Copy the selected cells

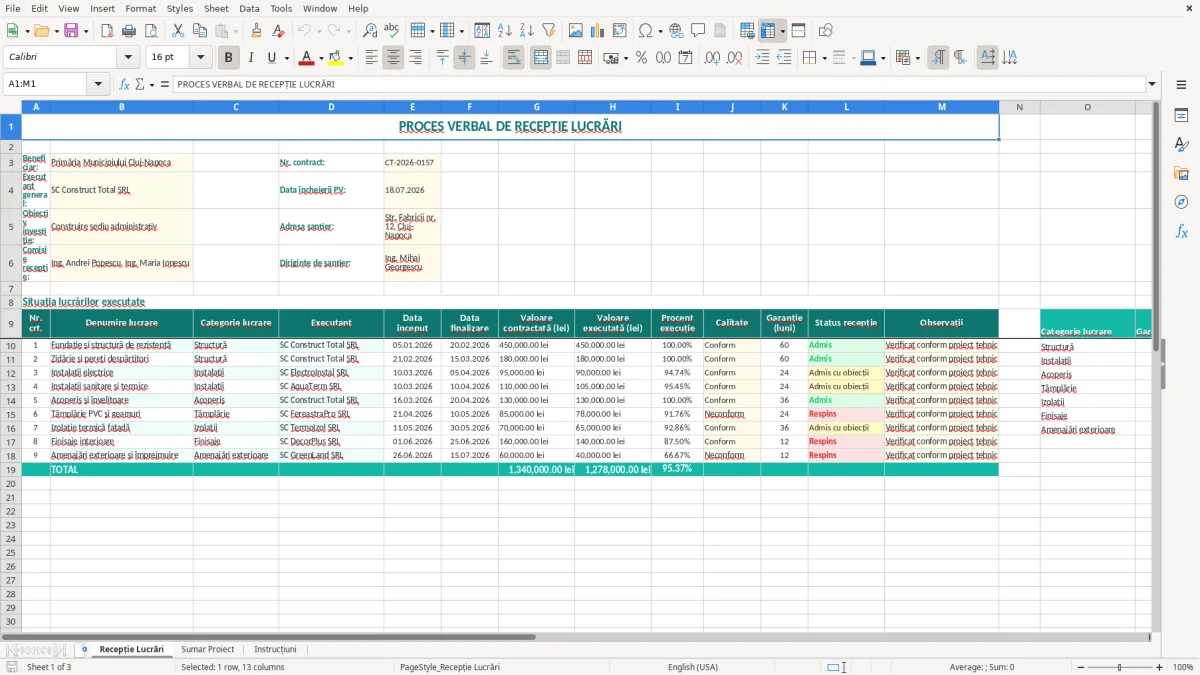(199, 31)
